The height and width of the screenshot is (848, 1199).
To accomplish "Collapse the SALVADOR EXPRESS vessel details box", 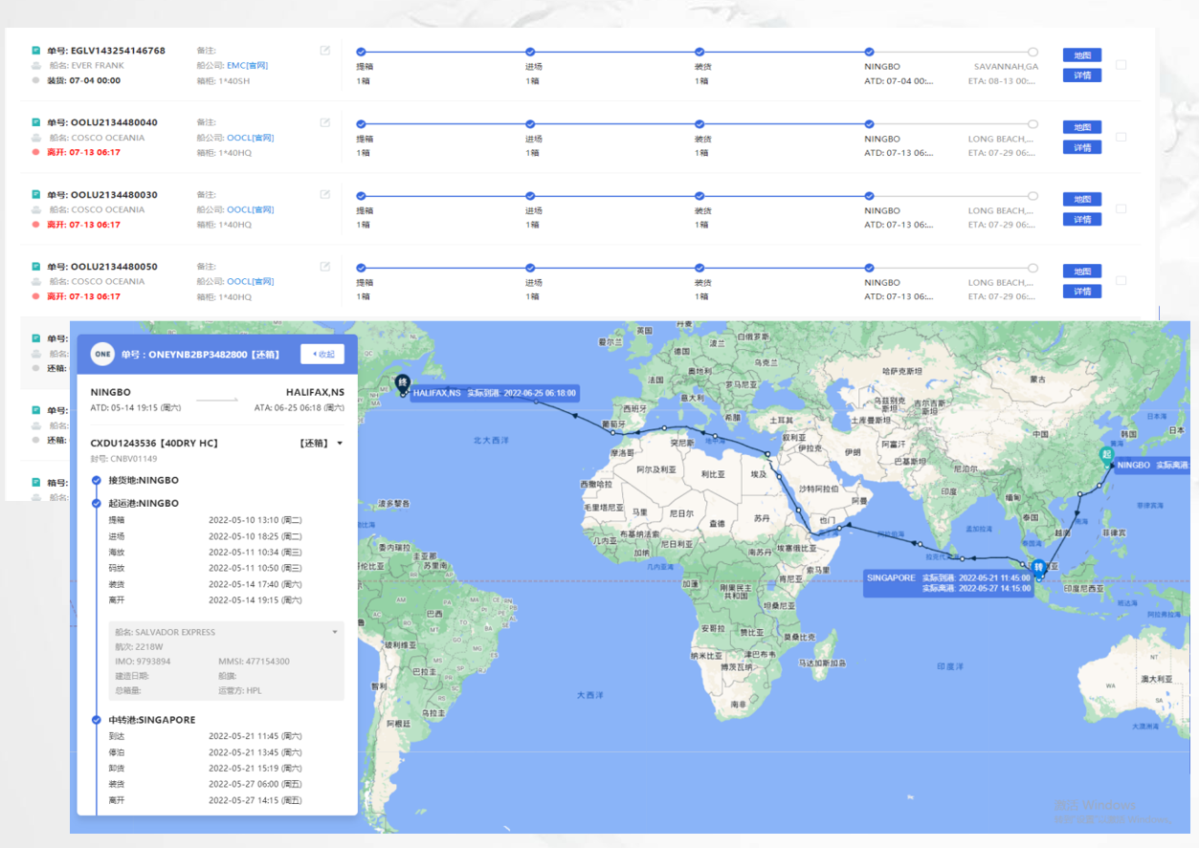I will 335,632.
